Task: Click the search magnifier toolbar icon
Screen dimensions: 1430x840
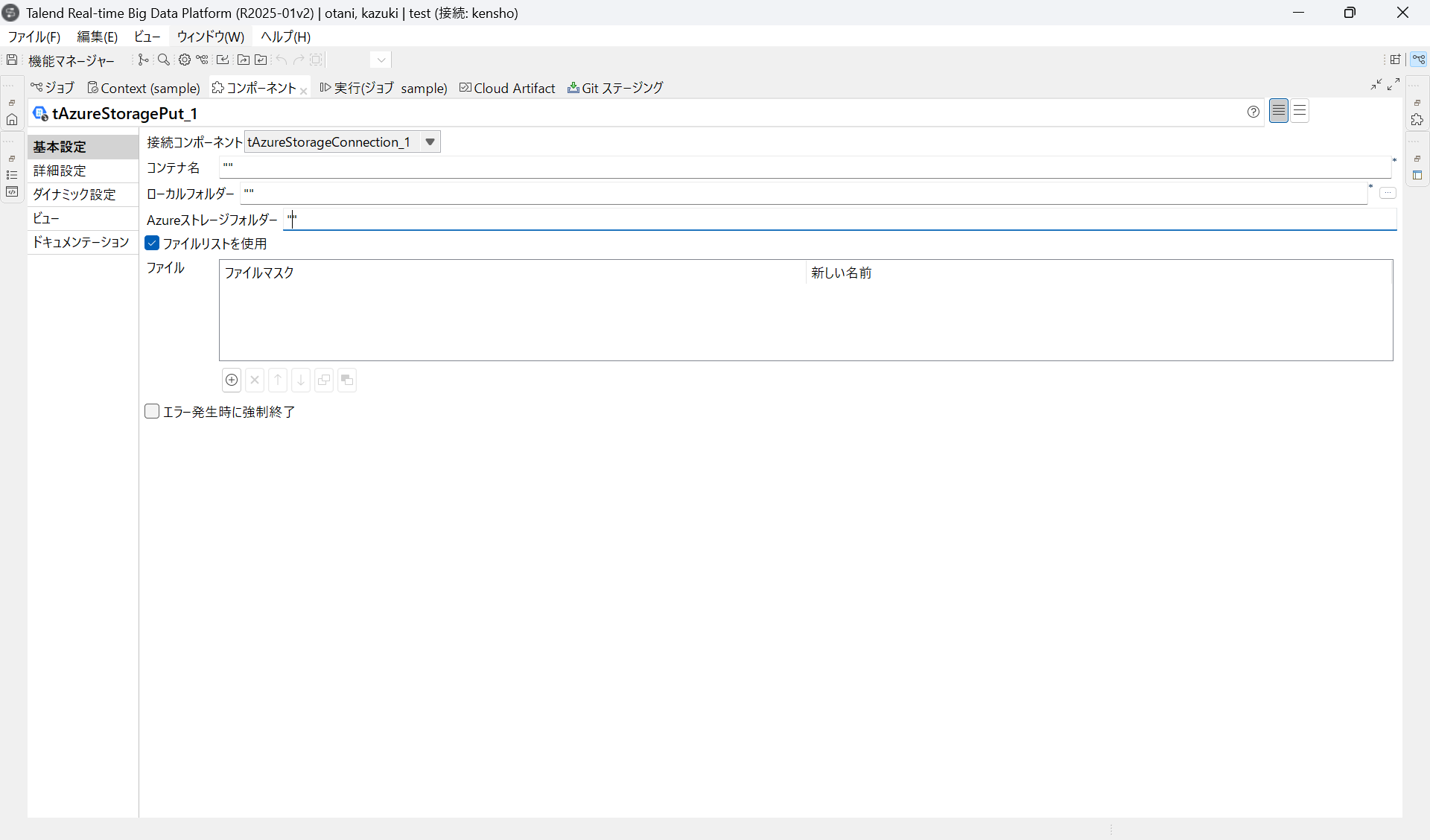Action: (x=163, y=60)
